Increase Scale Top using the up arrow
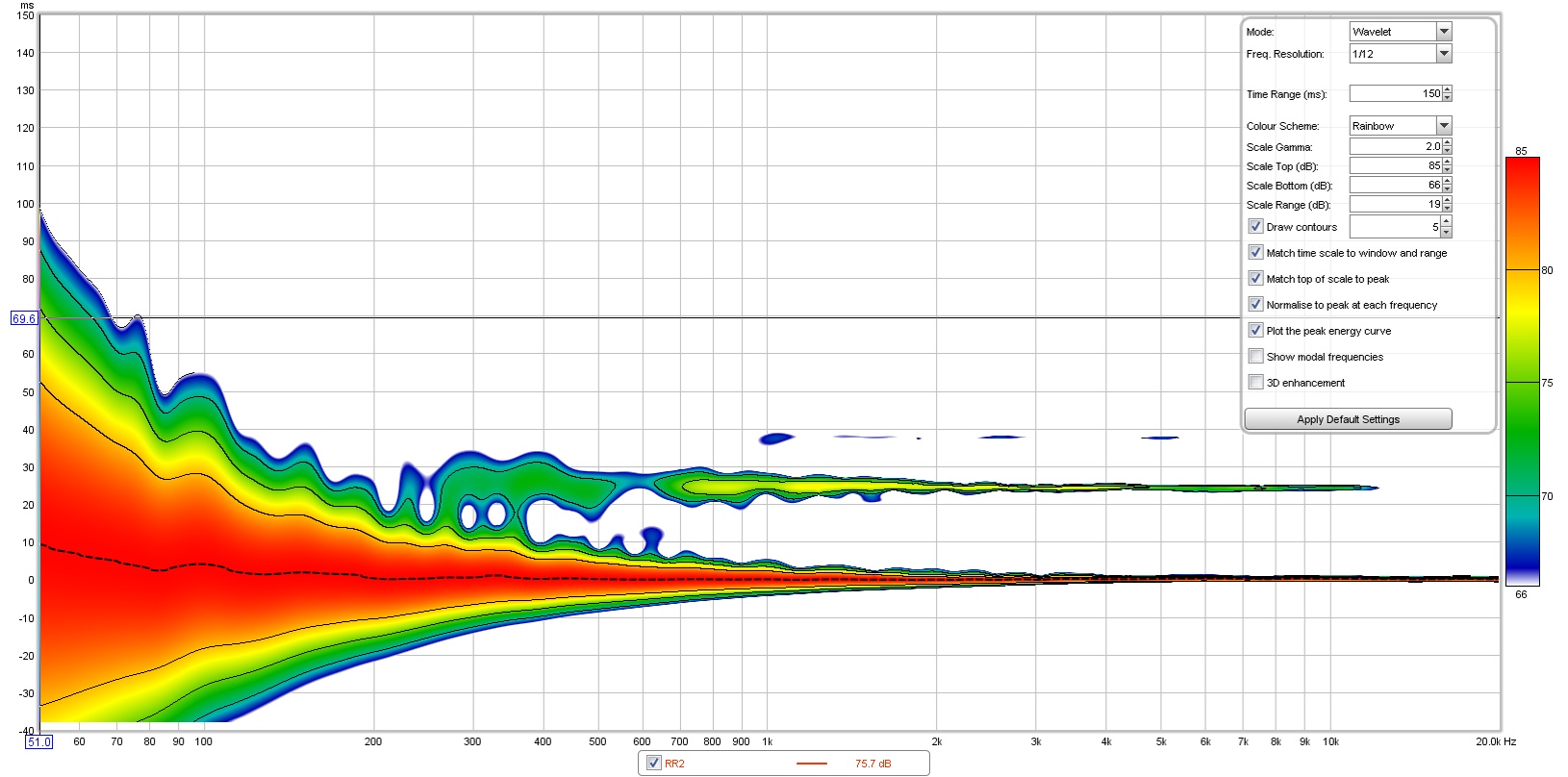1568x777 pixels. tap(1447, 162)
